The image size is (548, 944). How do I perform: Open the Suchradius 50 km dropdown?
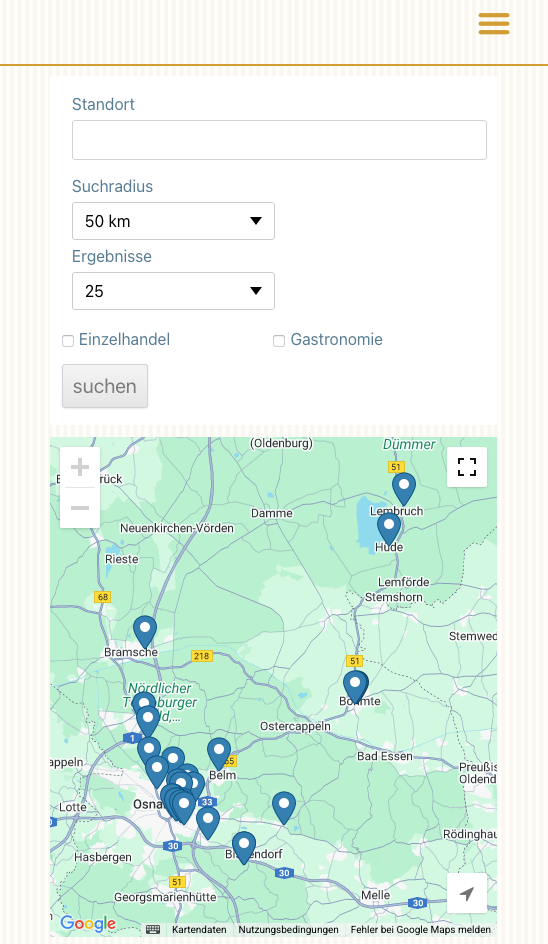173,221
